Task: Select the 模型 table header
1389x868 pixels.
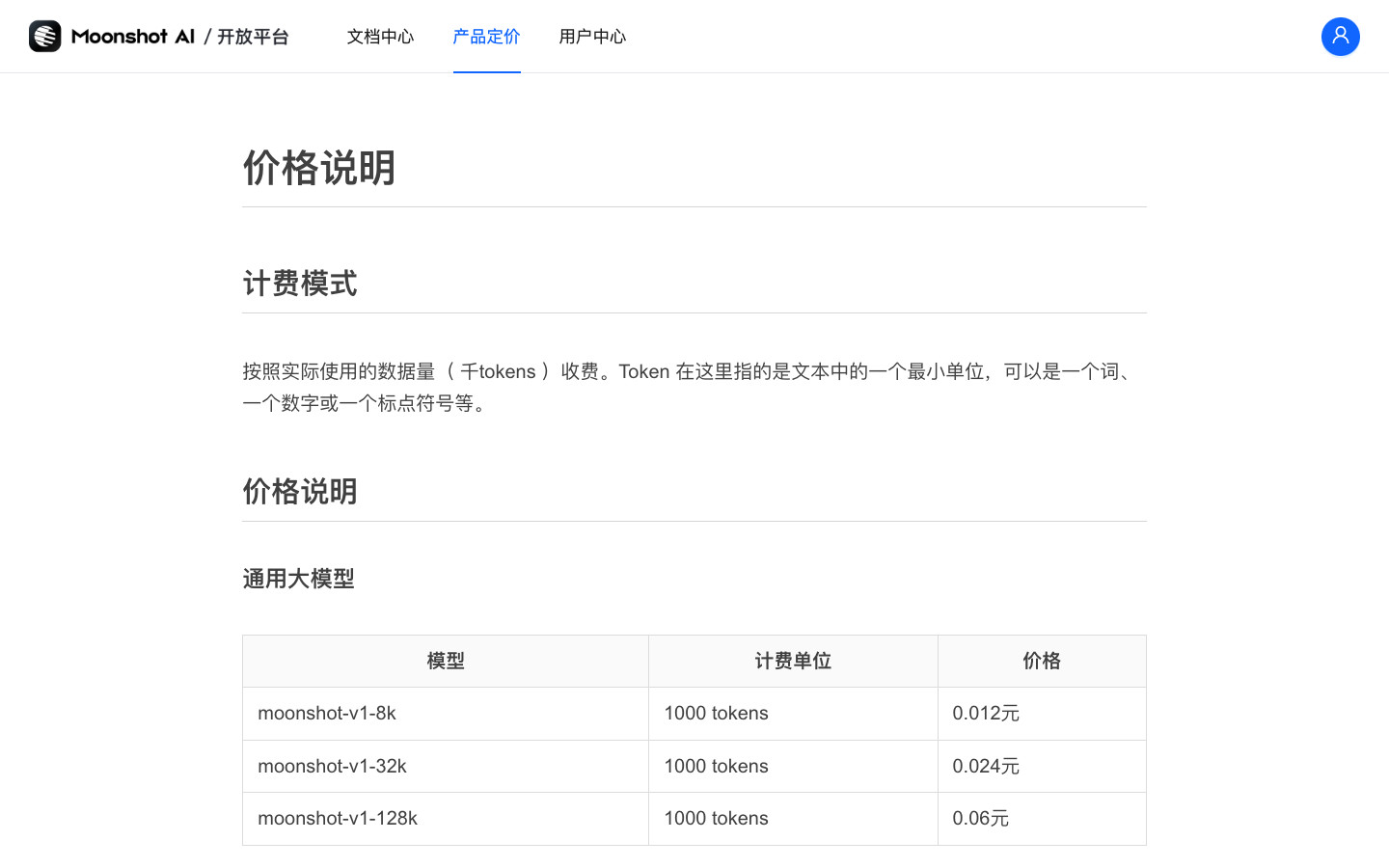Action: (445, 661)
